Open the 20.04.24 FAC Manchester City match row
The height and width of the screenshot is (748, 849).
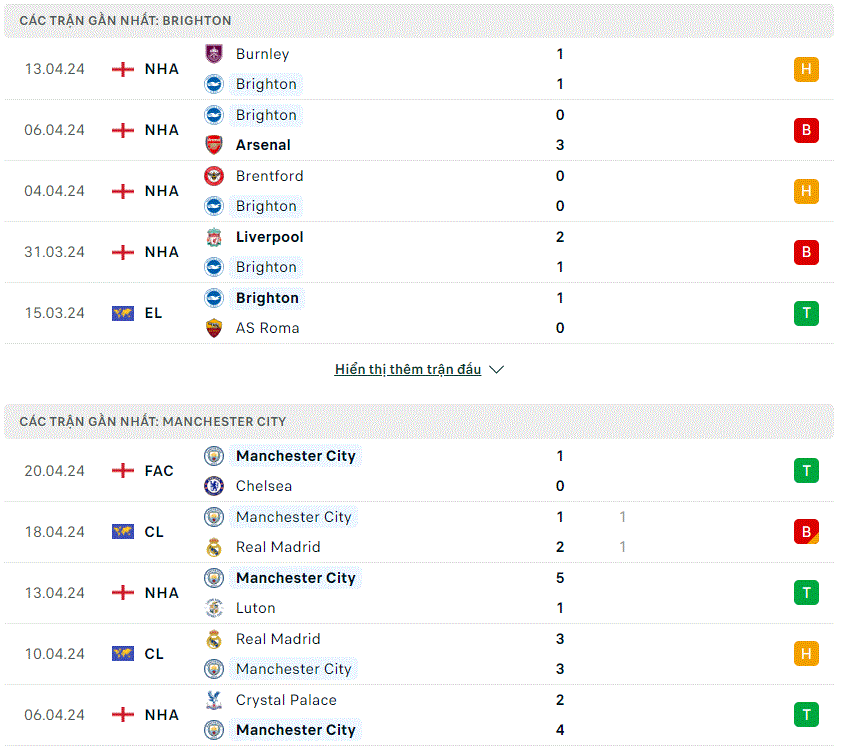tap(419, 471)
